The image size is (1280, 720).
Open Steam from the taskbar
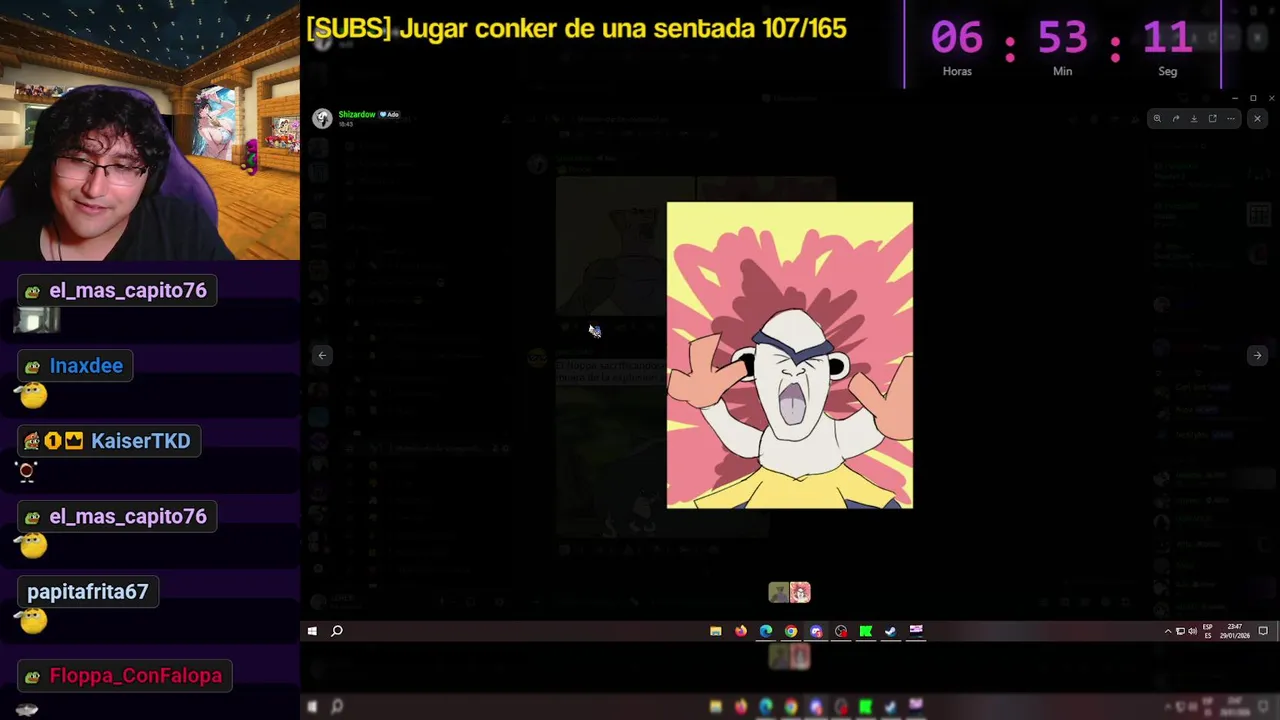(891, 631)
